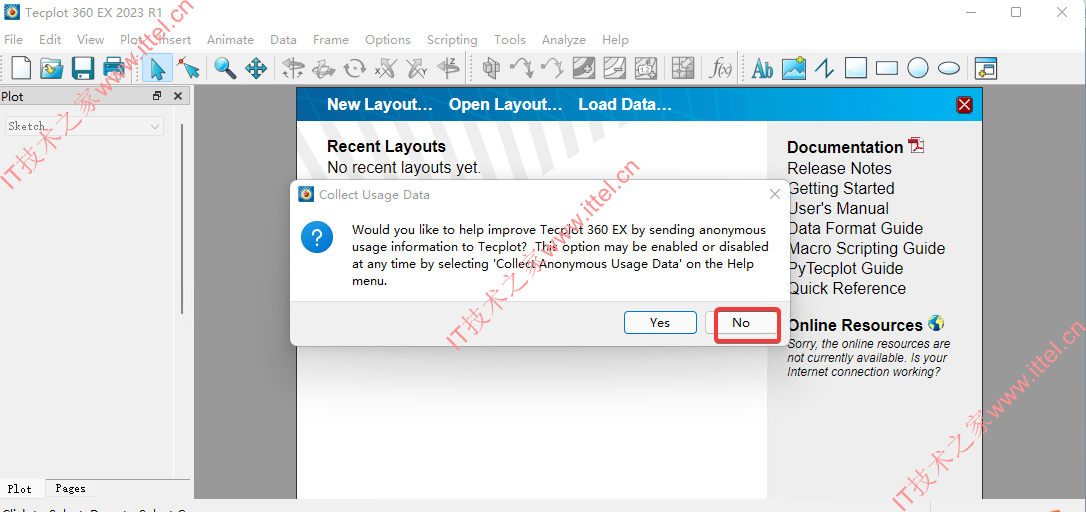The image size is (1086, 512).
Task: Open the File menu
Action: click(13, 39)
